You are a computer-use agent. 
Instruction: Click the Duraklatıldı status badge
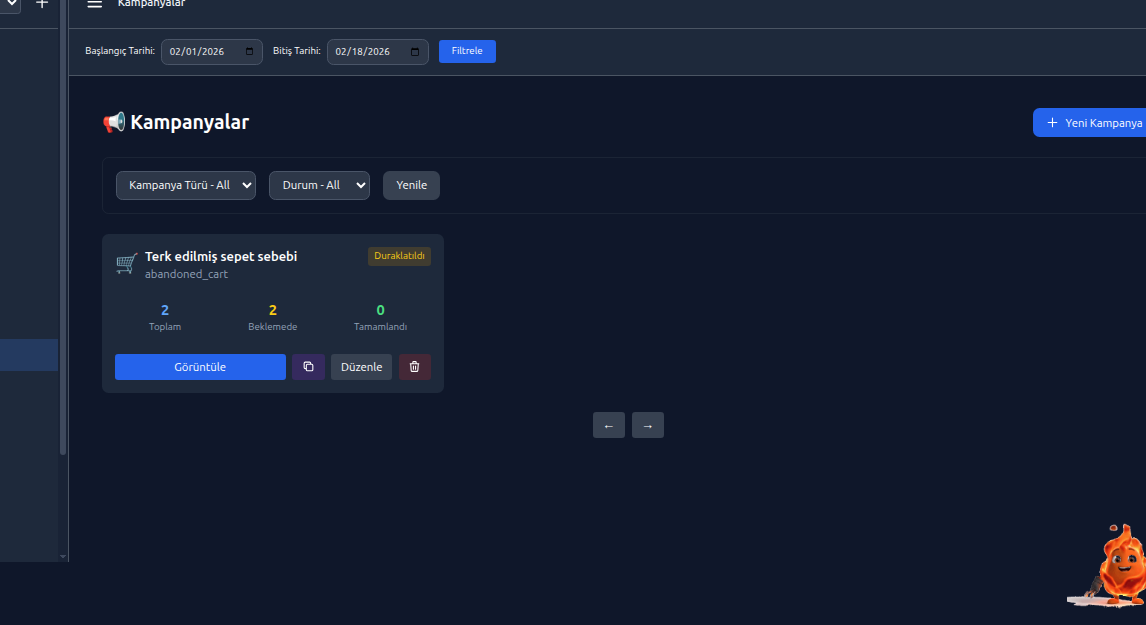tap(399, 256)
